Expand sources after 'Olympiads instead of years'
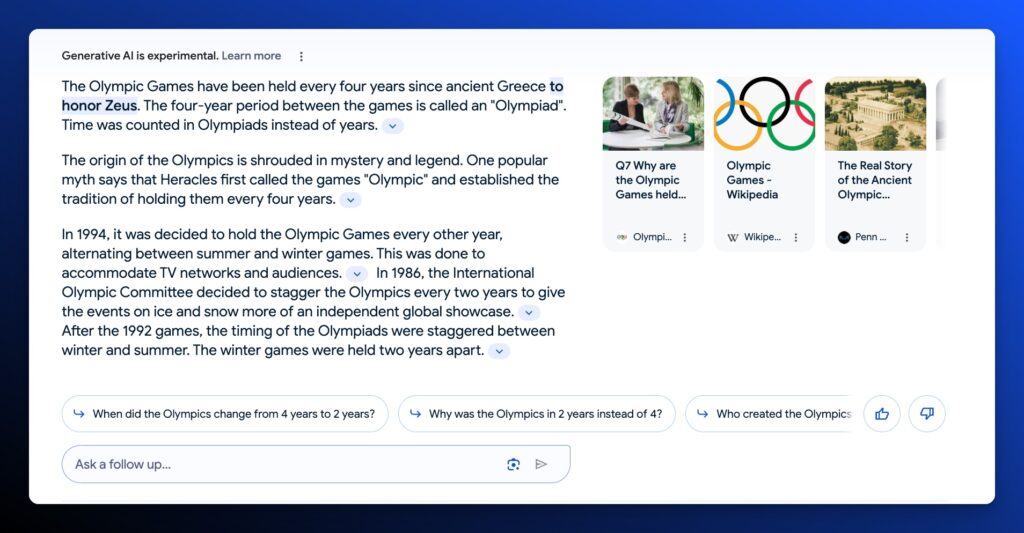This screenshot has width=1024, height=533. (394, 126)
